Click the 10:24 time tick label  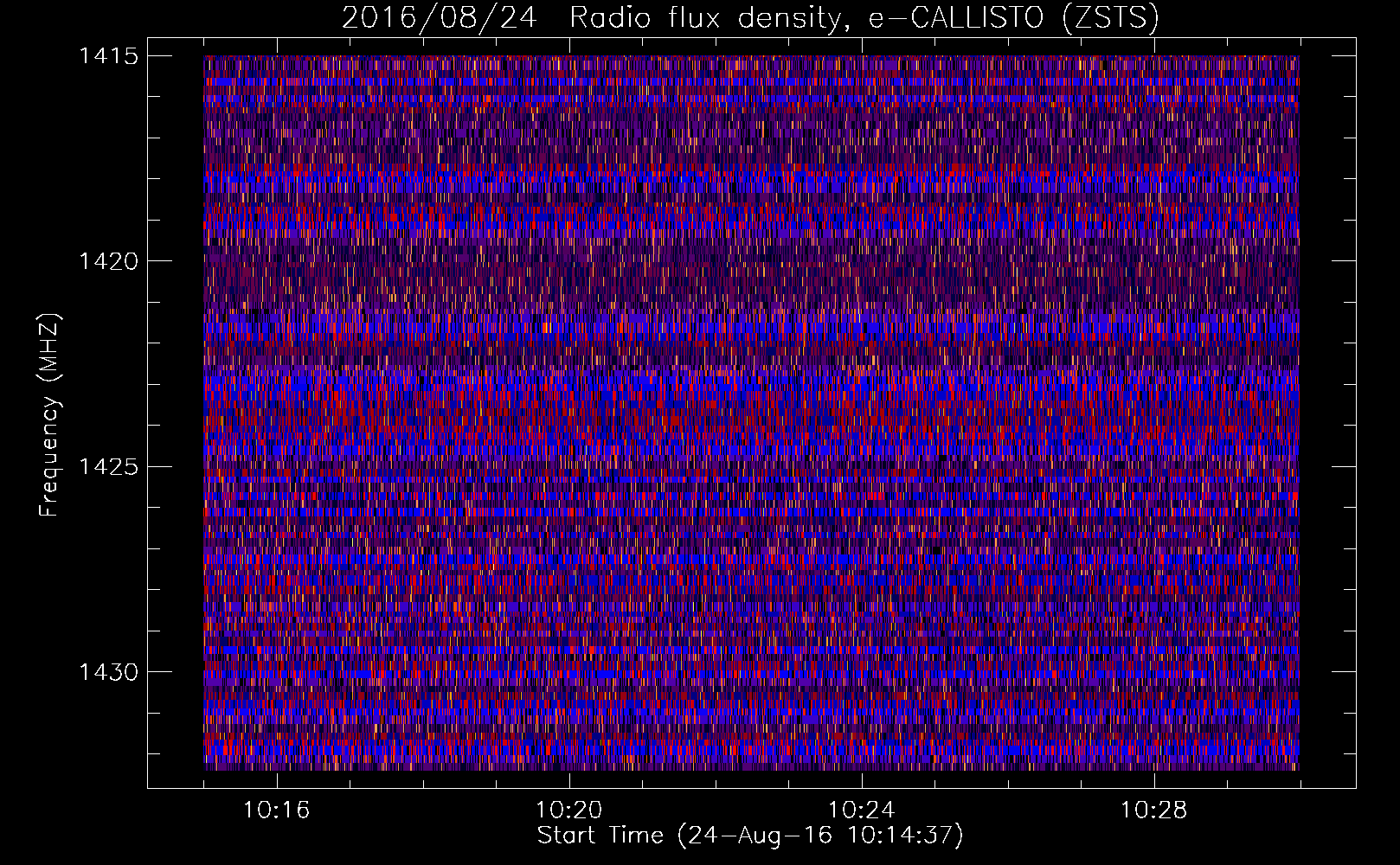point(861,811)
